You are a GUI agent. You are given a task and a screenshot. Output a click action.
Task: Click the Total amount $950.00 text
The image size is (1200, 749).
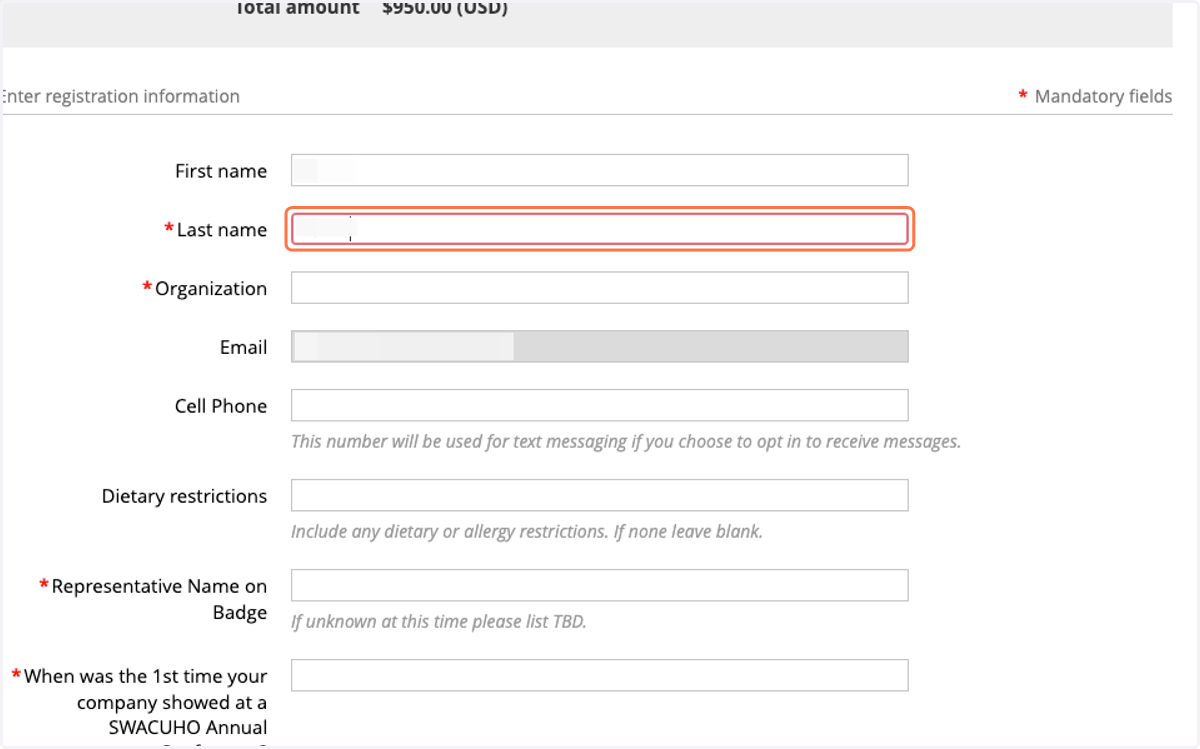tap(371, 8)
